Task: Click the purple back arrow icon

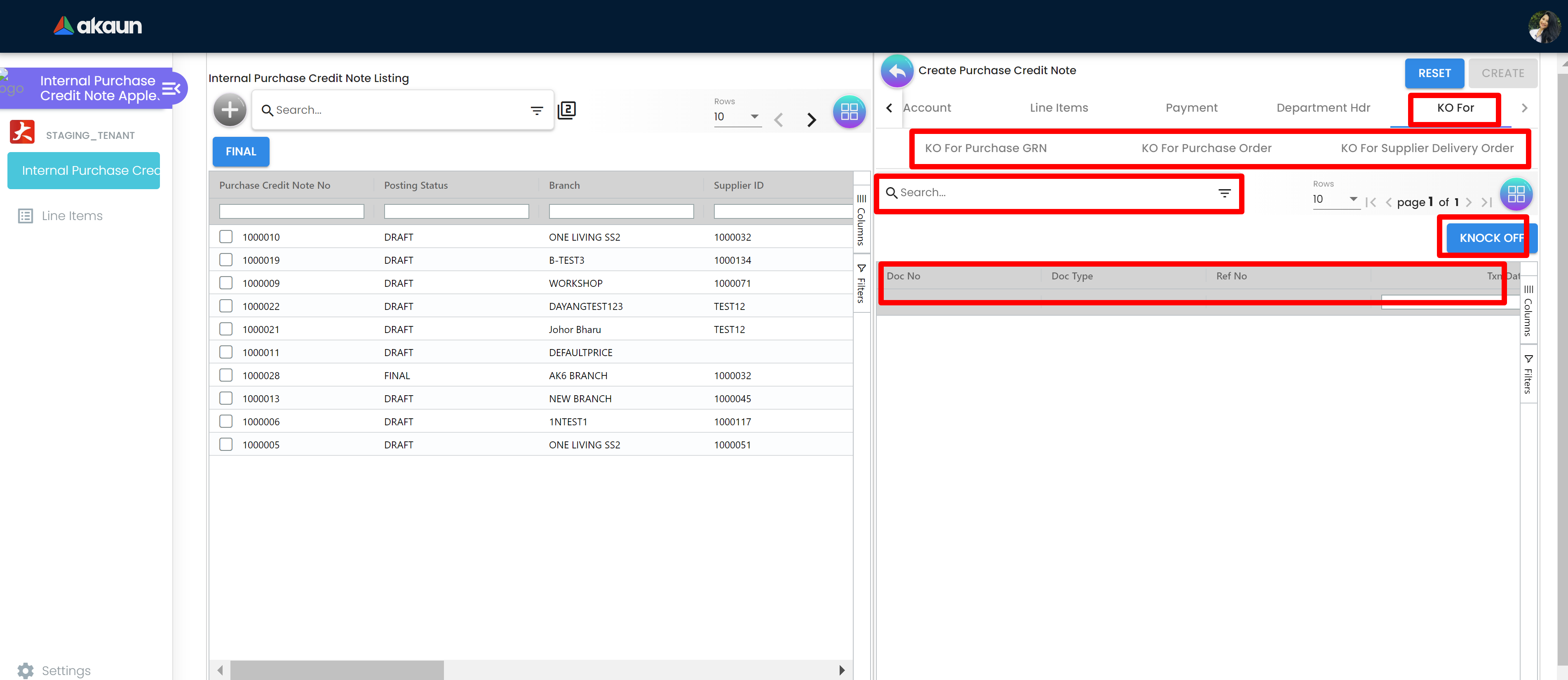Action: pos(897,71)
